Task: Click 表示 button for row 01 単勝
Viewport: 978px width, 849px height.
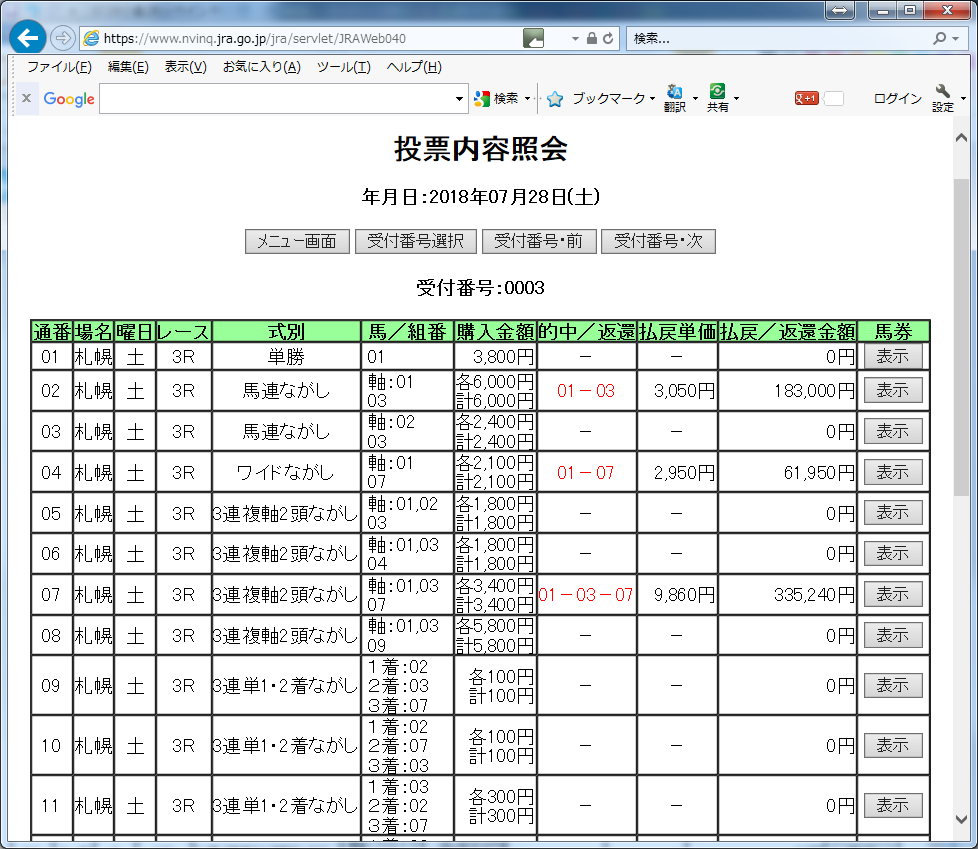Action: tap(893, 356)
